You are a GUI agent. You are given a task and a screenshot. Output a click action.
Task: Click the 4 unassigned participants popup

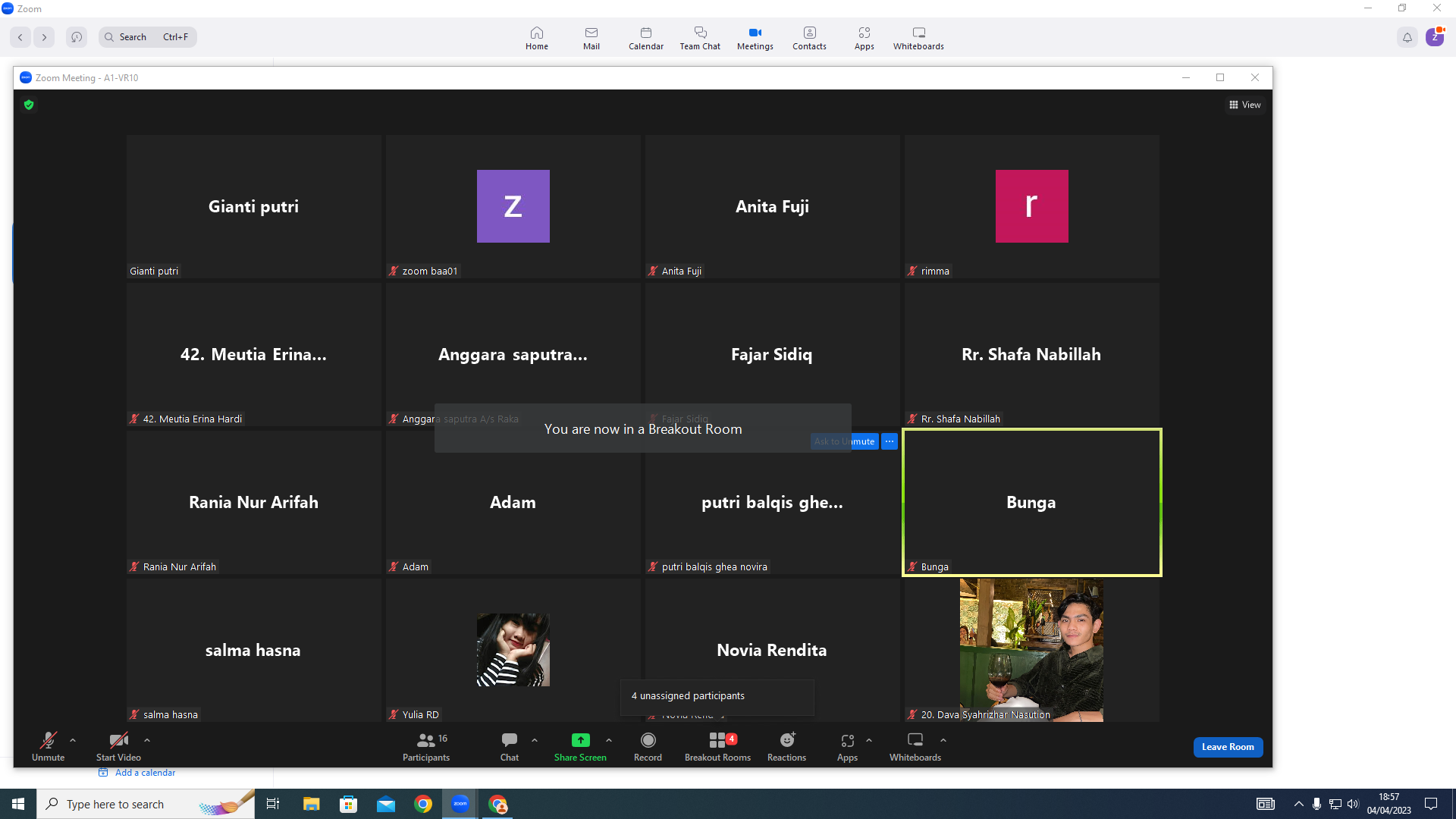click(x=717, y=696)
